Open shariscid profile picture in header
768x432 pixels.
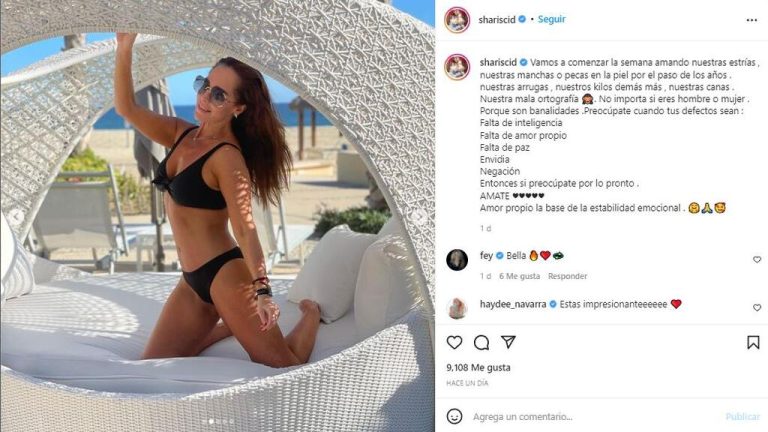[x=457, y=20]
